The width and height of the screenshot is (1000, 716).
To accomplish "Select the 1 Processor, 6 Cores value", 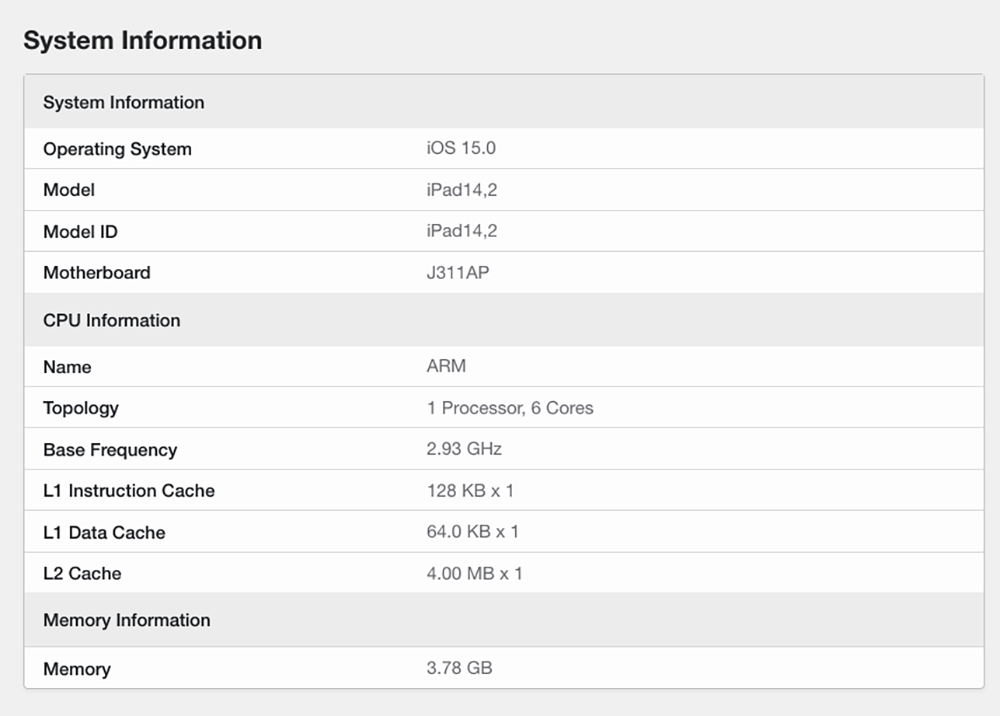I will pos(510,407).
